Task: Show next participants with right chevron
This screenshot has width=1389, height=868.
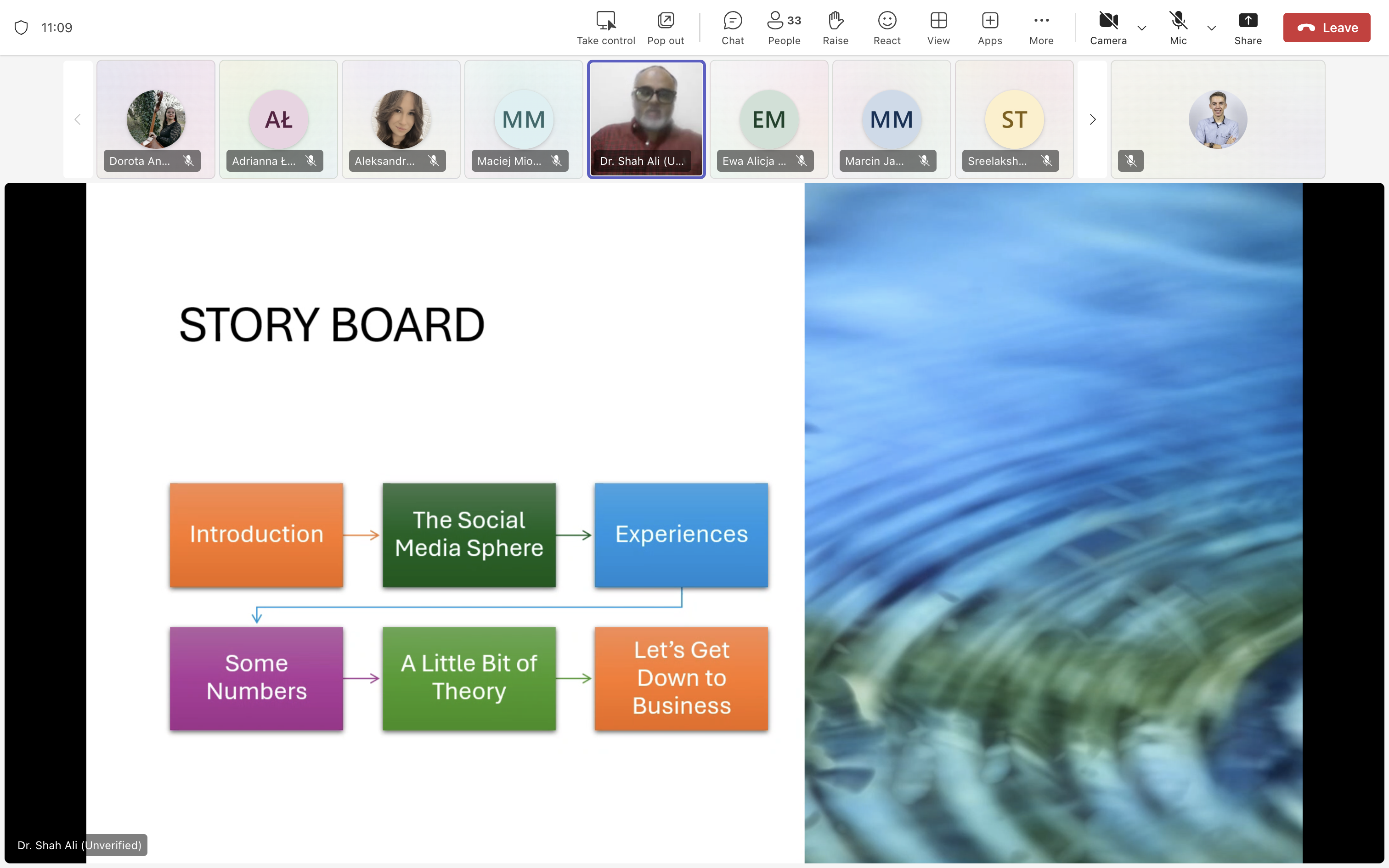Action: coord(1092,119)
